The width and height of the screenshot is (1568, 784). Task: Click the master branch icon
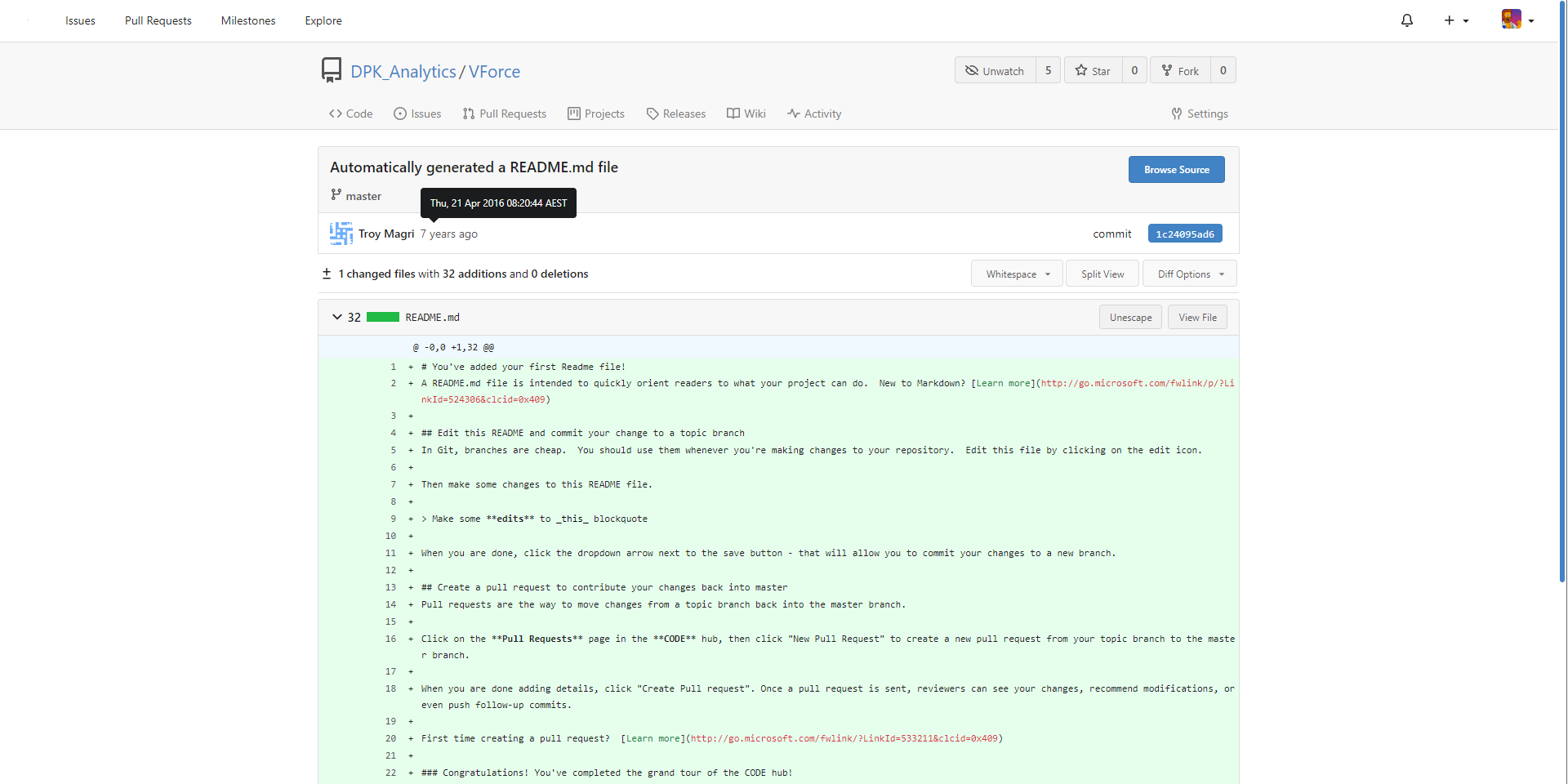click(x=336, y=194)
